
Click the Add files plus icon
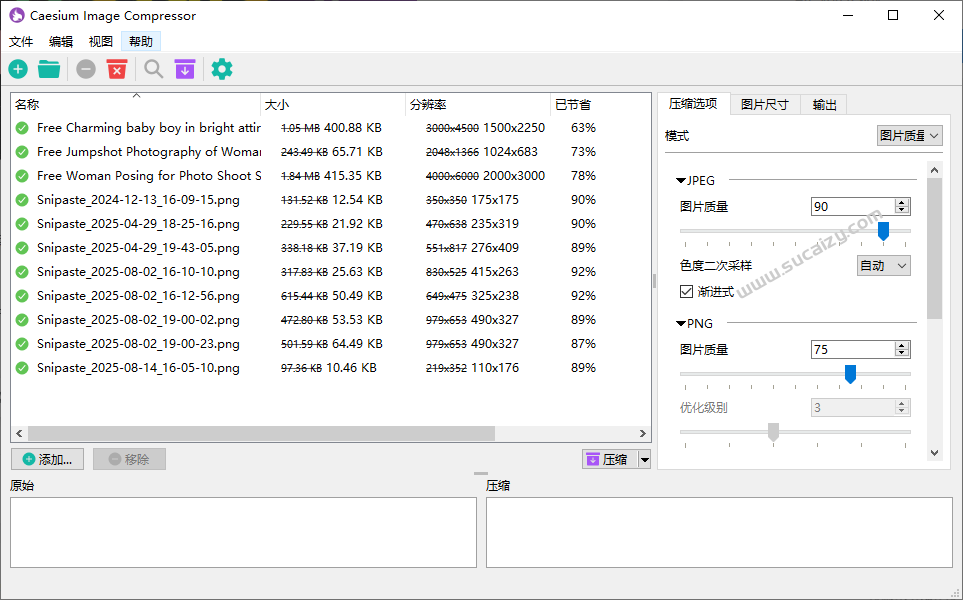coord(18,69)
